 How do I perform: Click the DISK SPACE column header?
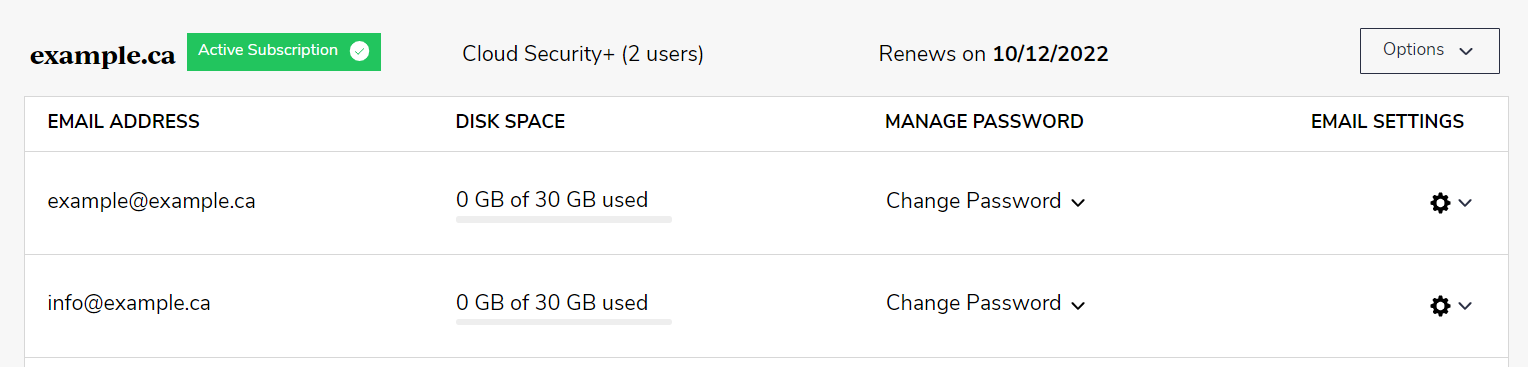[510, 122]
